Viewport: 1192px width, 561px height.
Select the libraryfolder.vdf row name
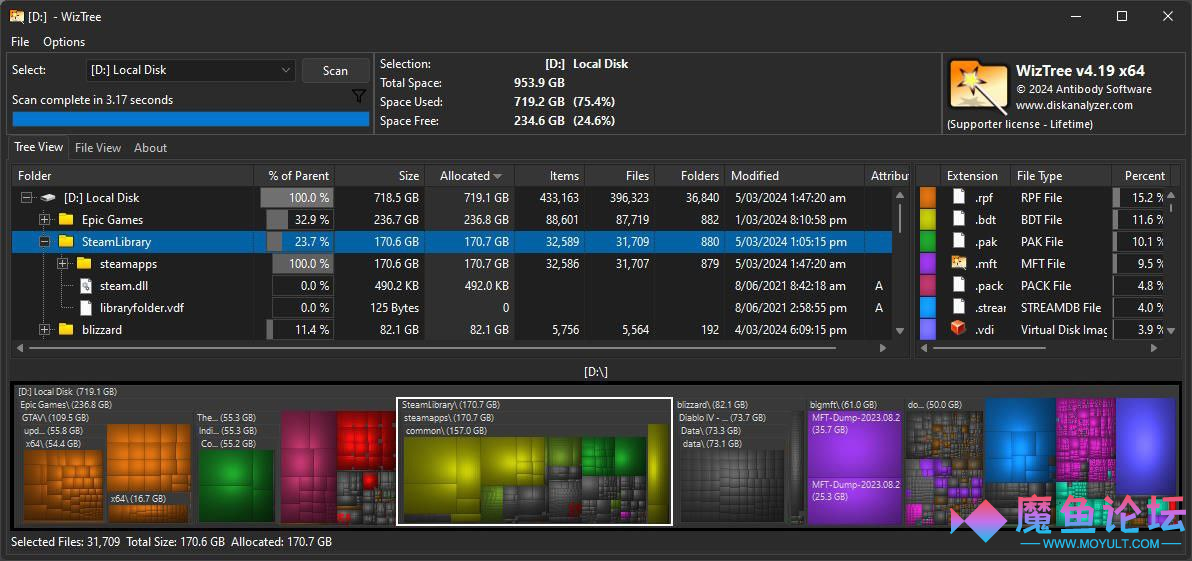142,308
